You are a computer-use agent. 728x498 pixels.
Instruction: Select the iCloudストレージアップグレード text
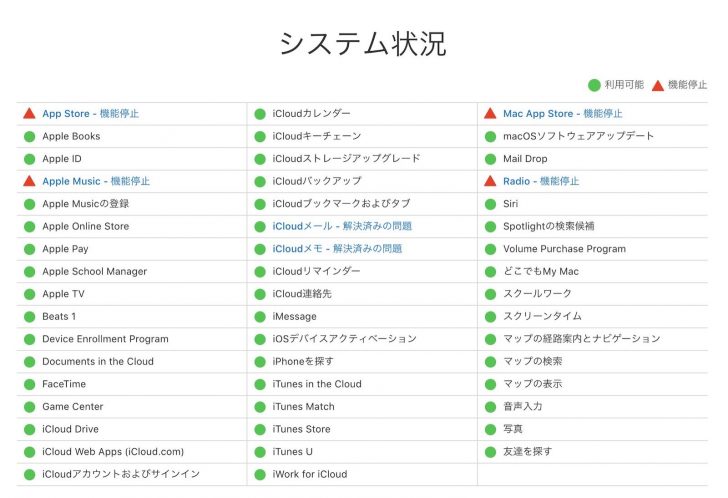pos(346,159)
